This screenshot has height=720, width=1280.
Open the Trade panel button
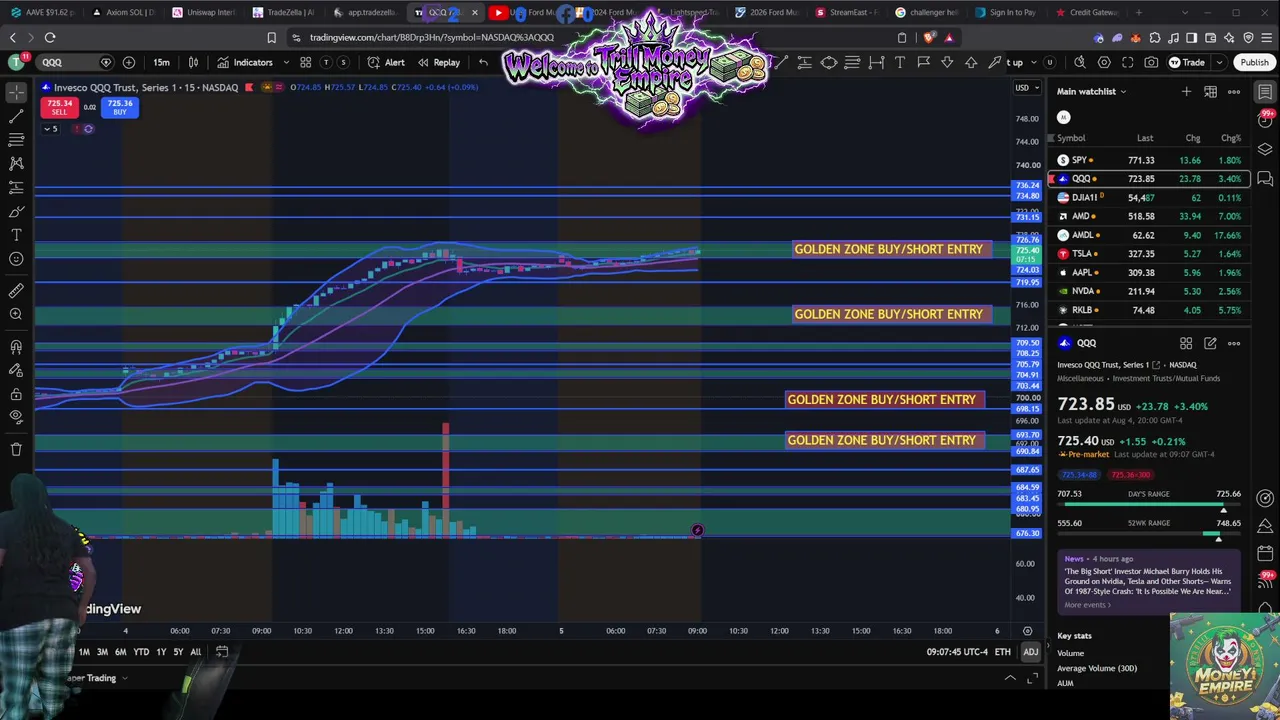(1187, 62)
